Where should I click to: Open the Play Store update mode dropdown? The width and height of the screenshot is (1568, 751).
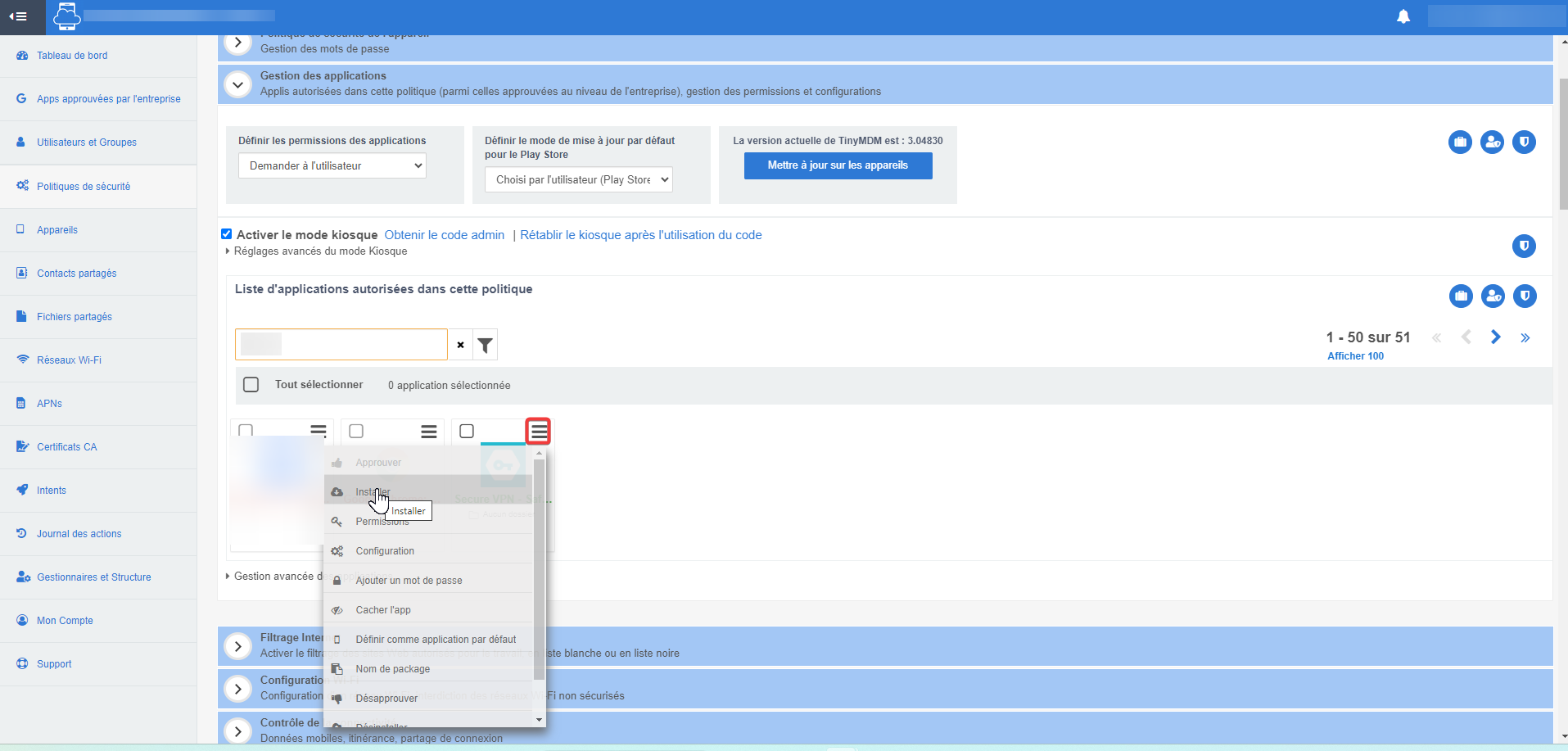(x=579, y=179)
